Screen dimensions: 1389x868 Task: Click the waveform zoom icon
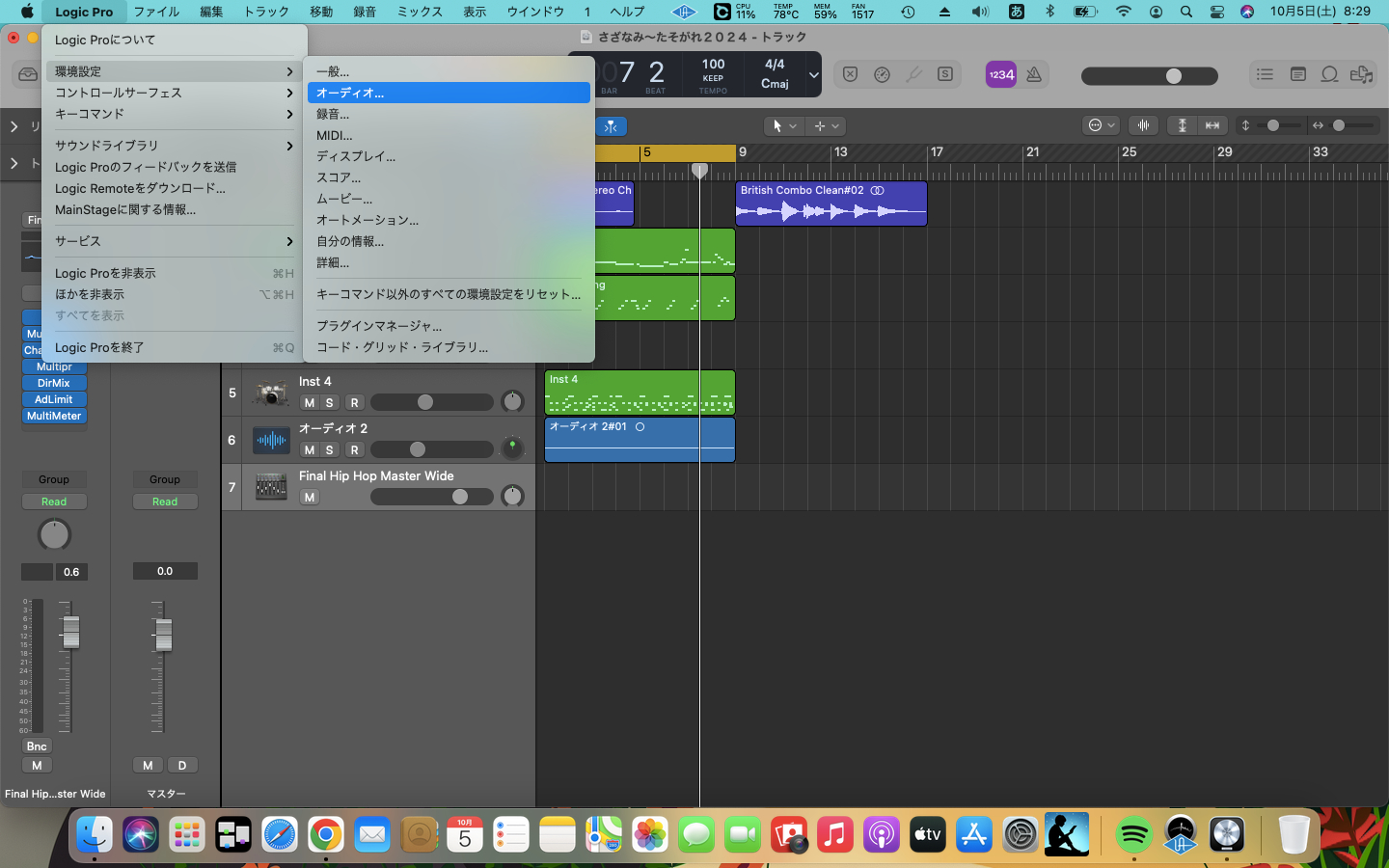(1143, 125)
